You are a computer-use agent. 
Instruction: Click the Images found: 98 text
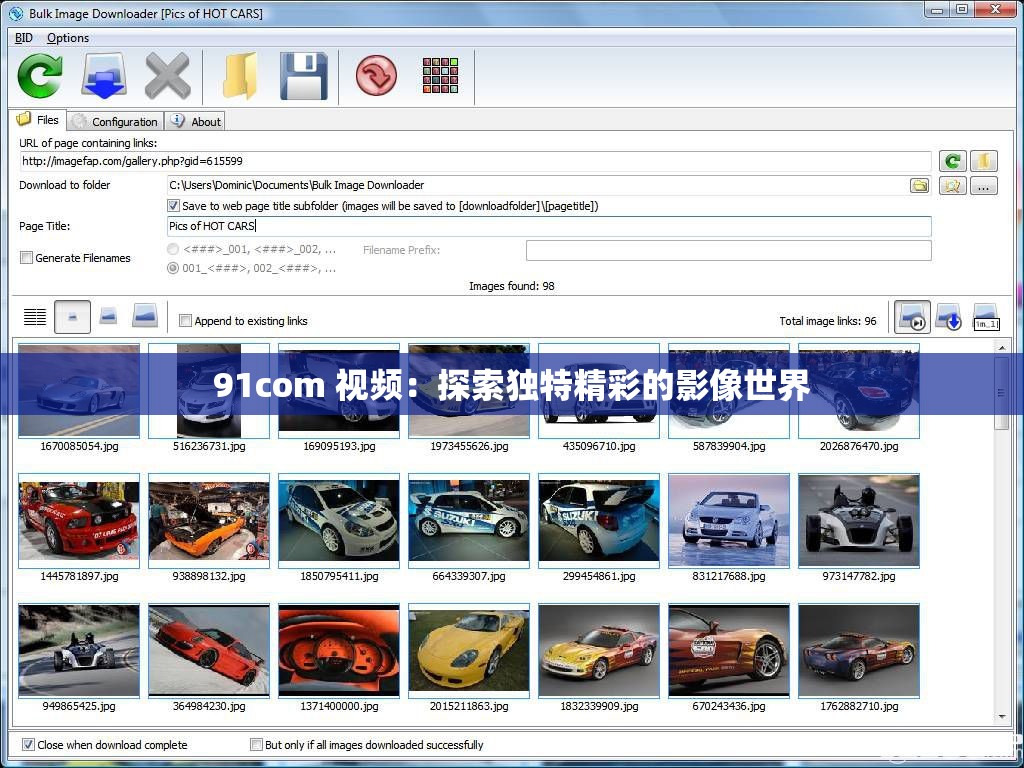coord(511,286)
